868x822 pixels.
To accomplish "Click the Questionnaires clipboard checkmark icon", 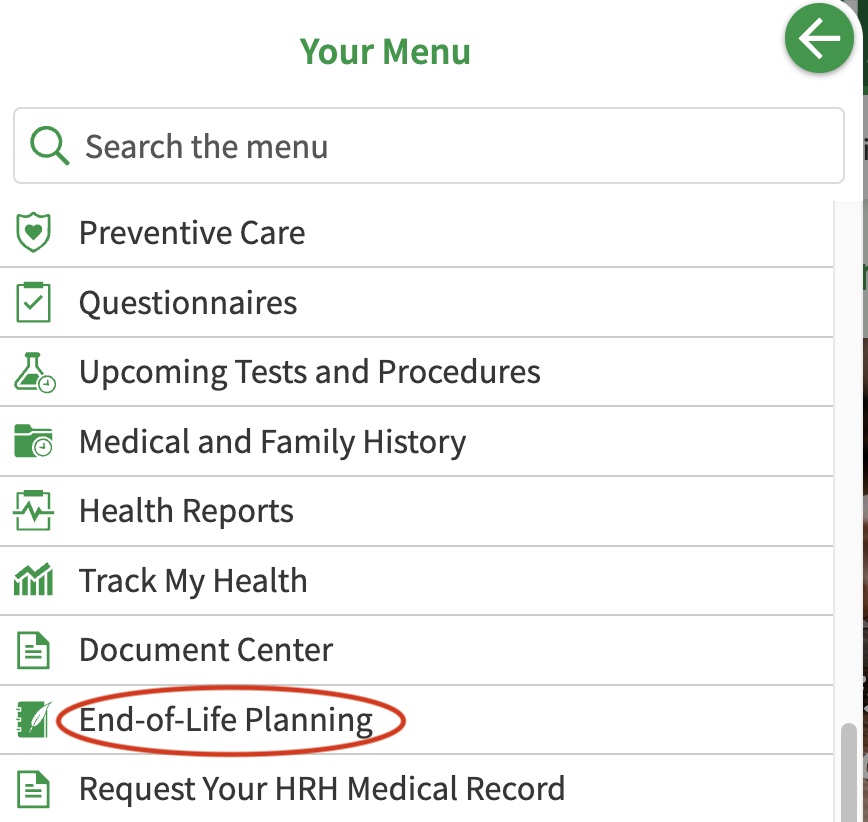I will [33, 302].
